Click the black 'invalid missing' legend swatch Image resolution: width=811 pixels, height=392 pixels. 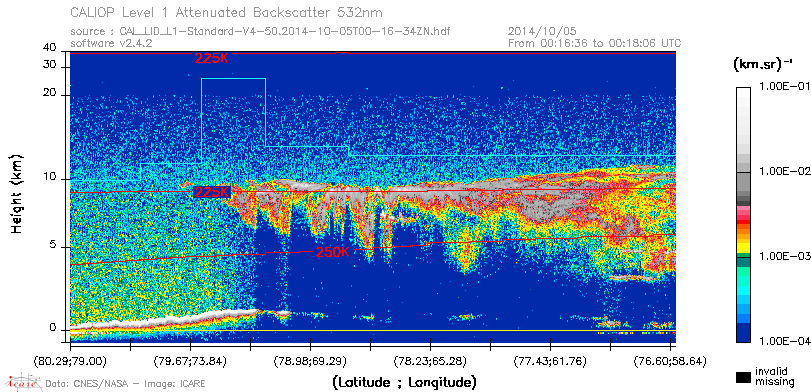743,378
